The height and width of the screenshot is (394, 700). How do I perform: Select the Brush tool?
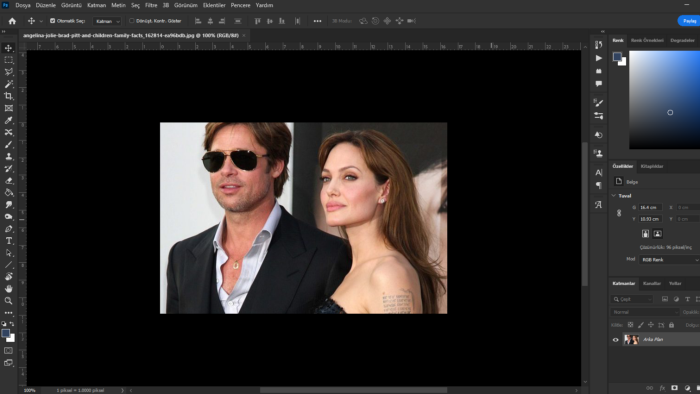[x=8, y=144]
